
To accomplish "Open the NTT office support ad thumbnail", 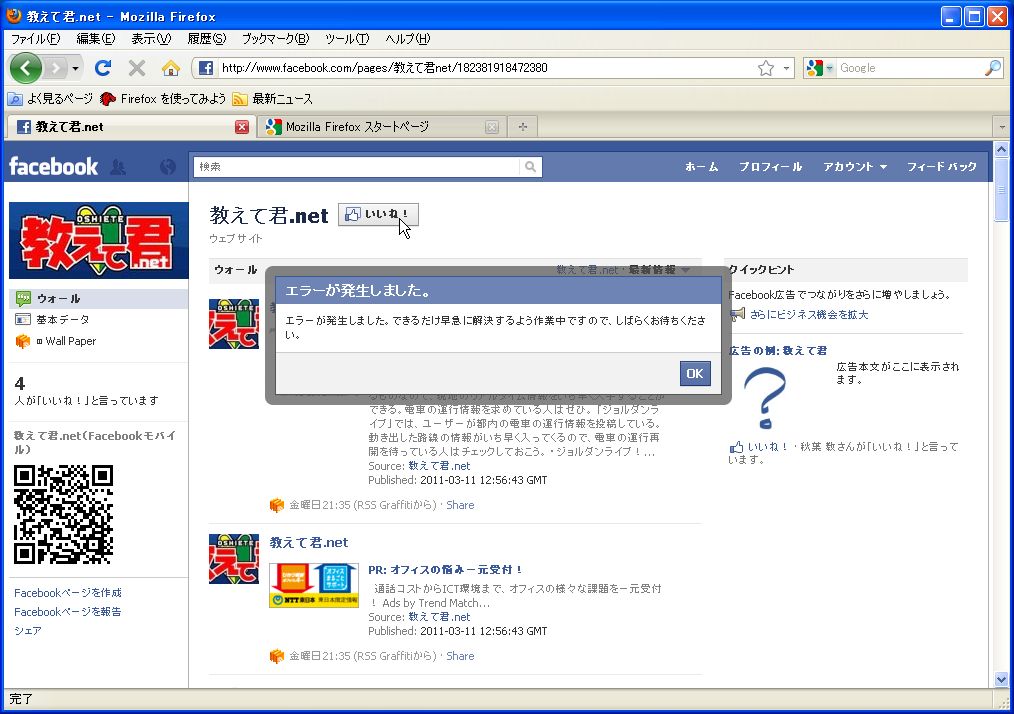I will click(314, 585).
